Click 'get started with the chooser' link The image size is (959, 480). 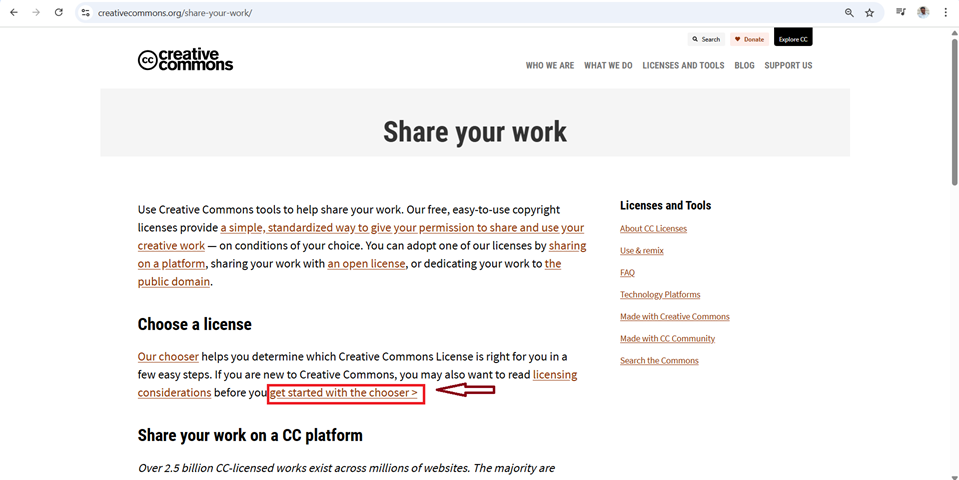(344, 393)
